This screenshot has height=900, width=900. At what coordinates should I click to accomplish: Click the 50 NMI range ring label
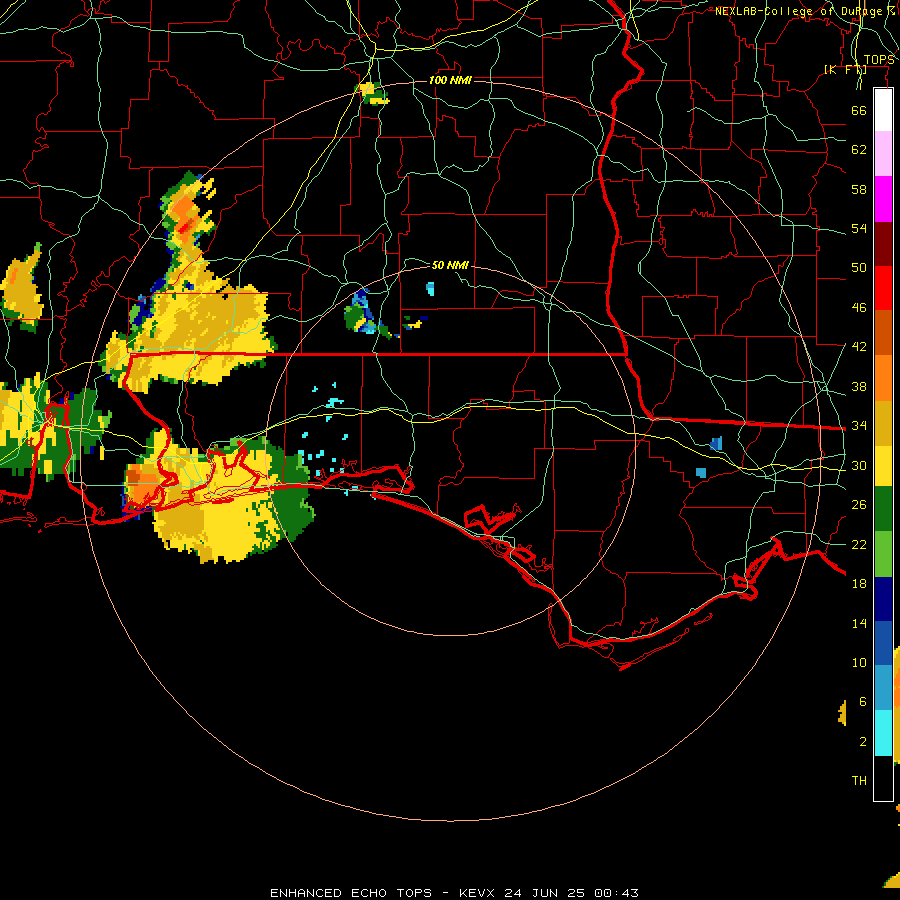[x=450, y=265]
